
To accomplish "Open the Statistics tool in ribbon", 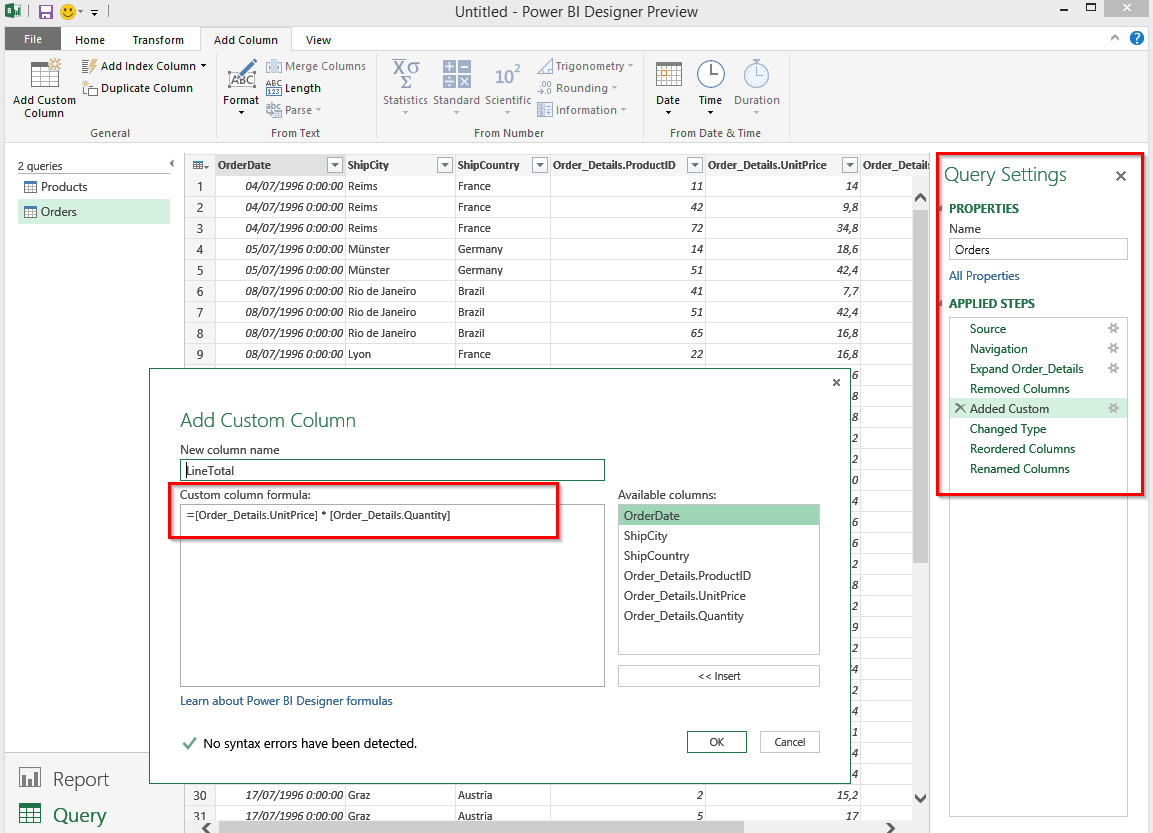I will click(x=405, y=74).
